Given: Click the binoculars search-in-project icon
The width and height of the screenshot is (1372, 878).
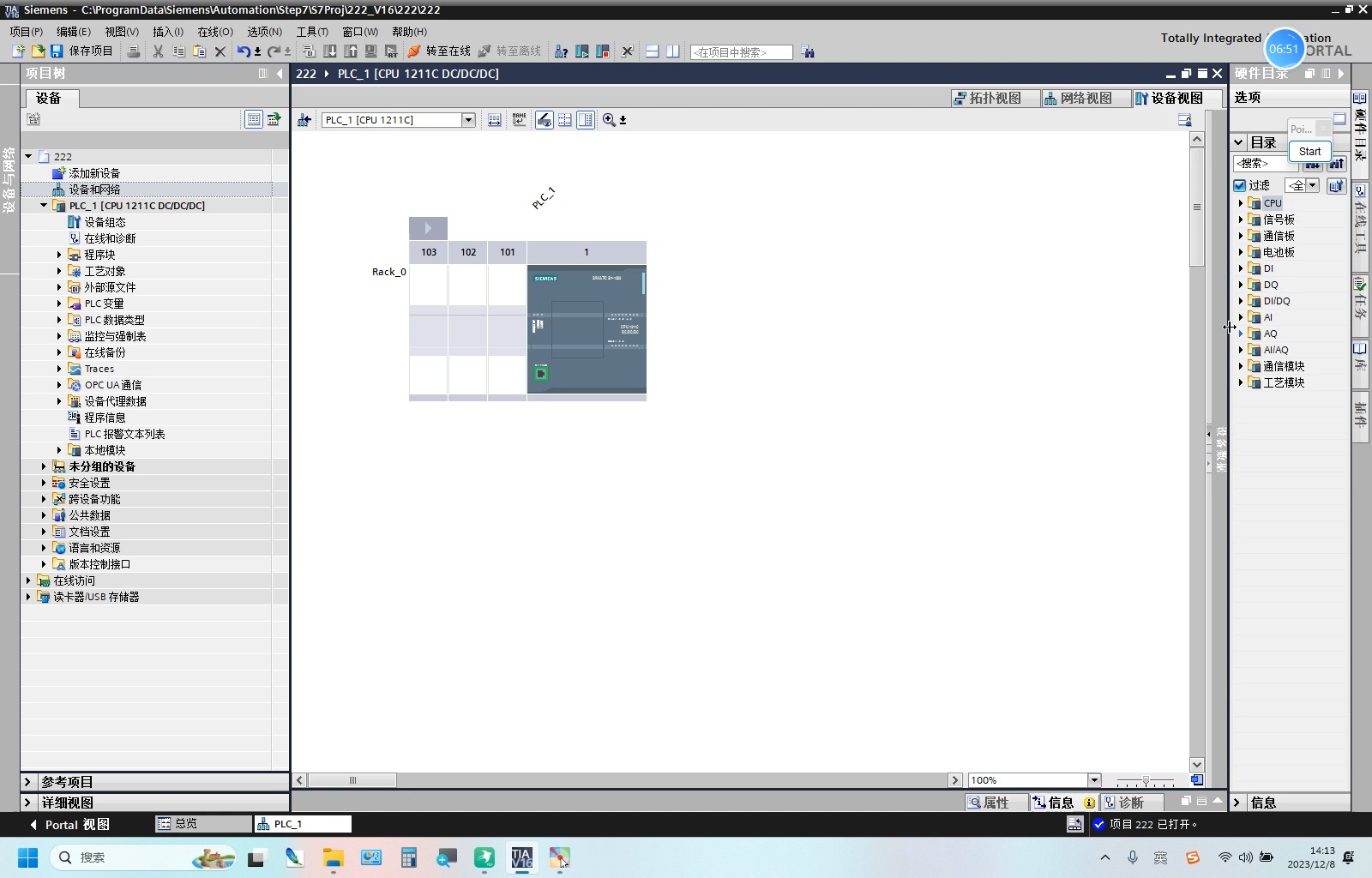Looking at the screenshot, I should point(808,51).
